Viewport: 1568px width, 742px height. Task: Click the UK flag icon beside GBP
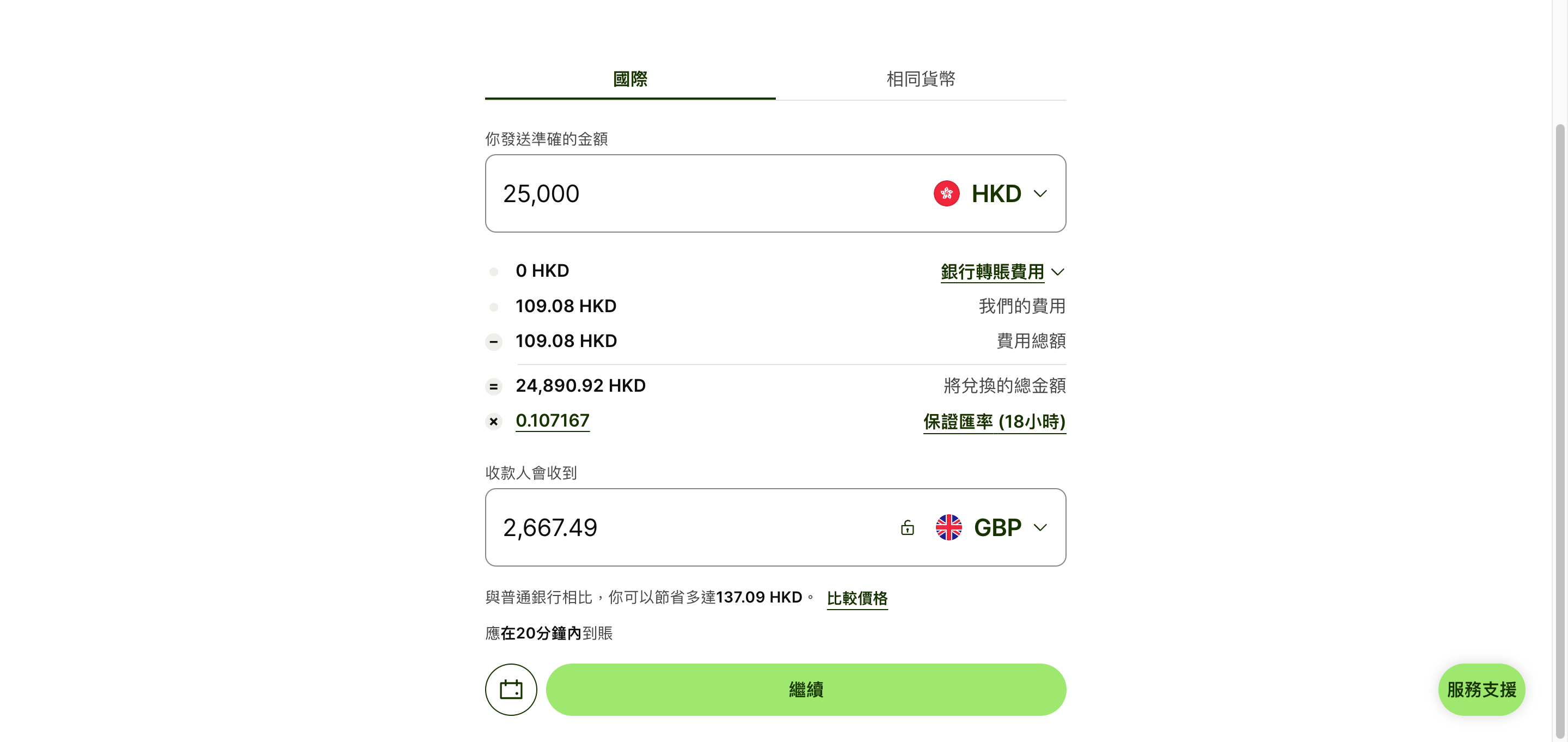tap(950, 527)
